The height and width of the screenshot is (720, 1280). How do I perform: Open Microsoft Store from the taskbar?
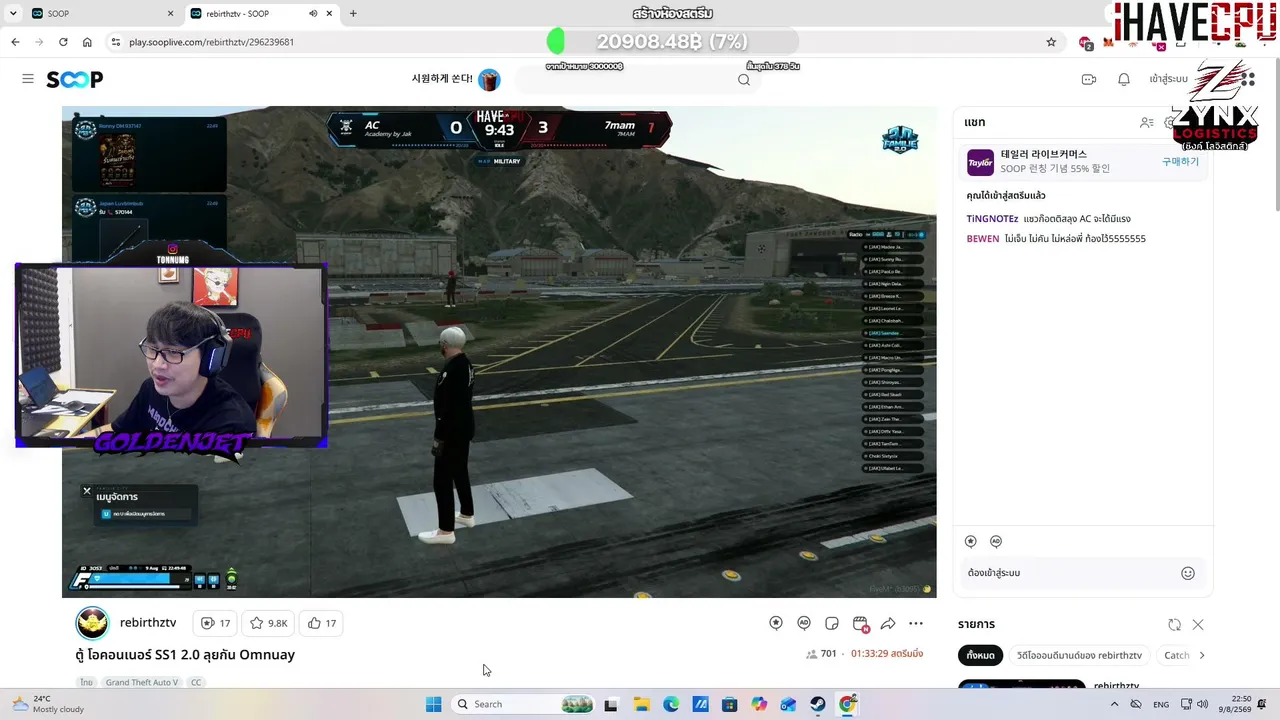(x=730, y=704)
